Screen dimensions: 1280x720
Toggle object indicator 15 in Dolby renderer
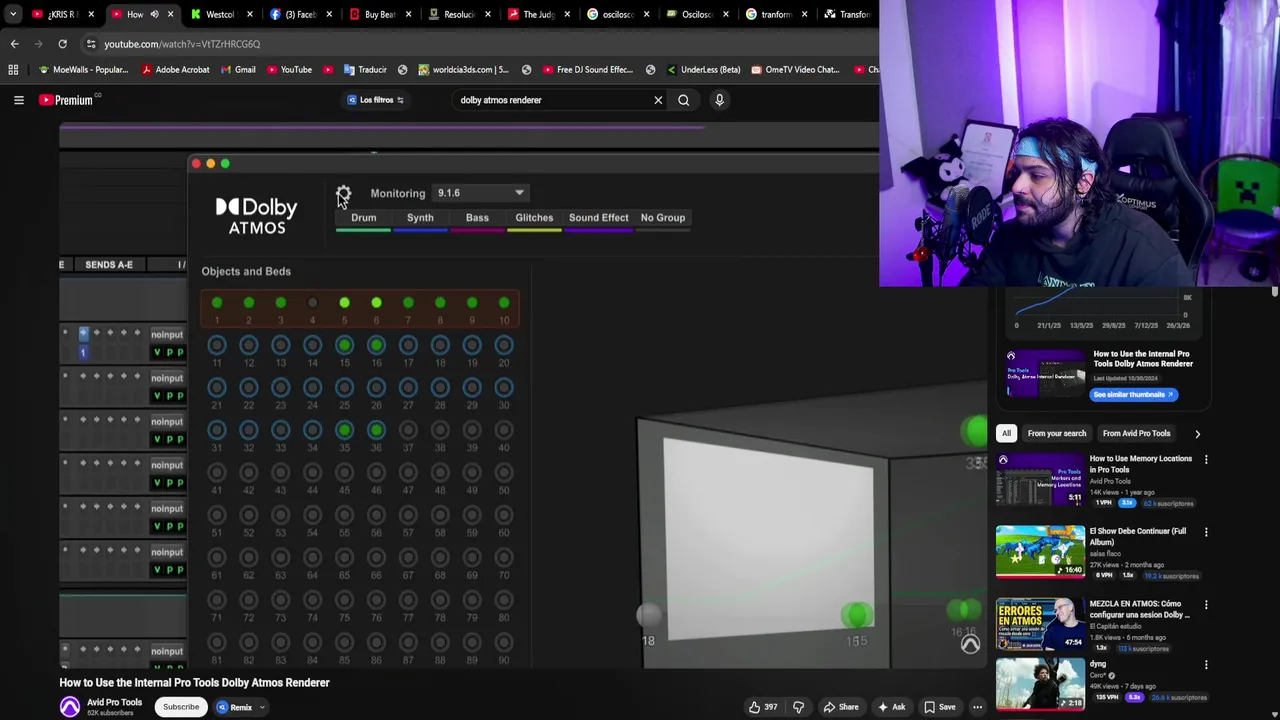(x=344, y=346)
